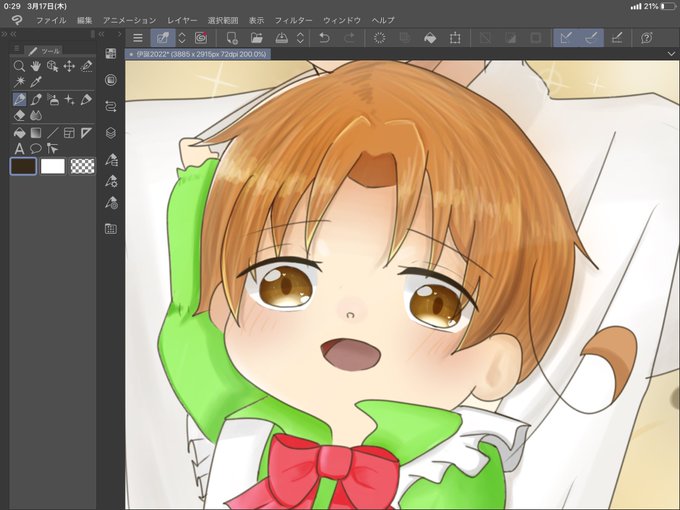Select the Balloon tool
The height and width of the screenshot is (510, 680).
point(36,149)
